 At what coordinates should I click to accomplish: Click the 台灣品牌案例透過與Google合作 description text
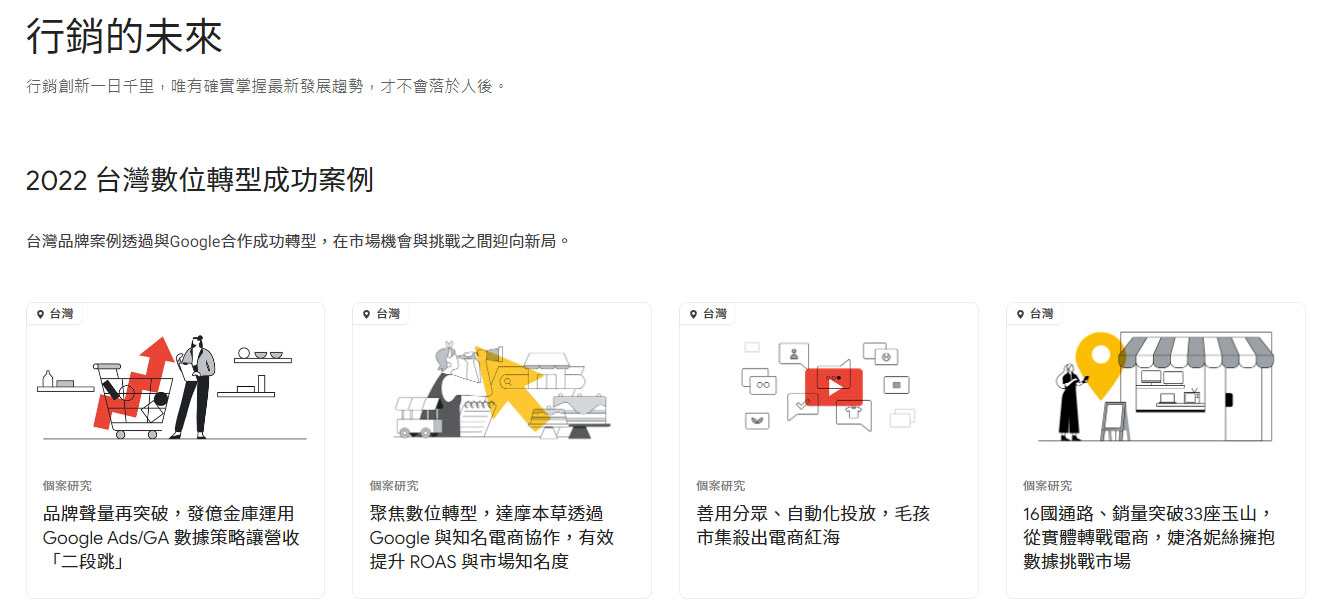(x=298, y=241)
